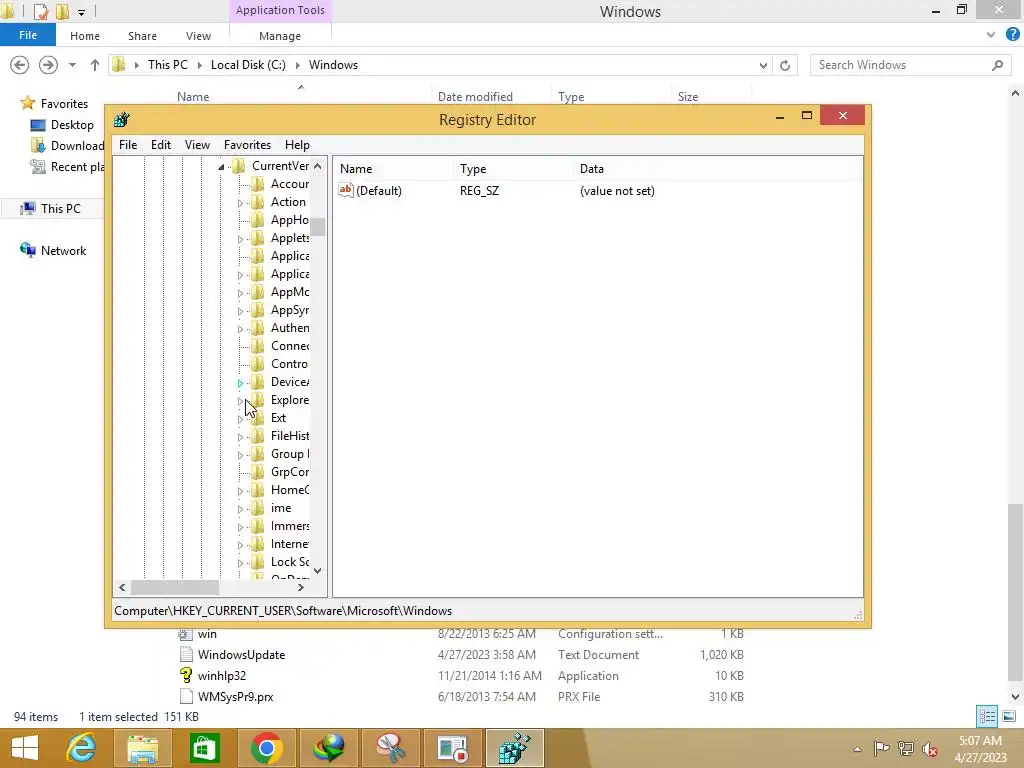Viewport: 1024px width, 768px height.
Task: Open Explorer help question mark icon
Action: 1013,35
